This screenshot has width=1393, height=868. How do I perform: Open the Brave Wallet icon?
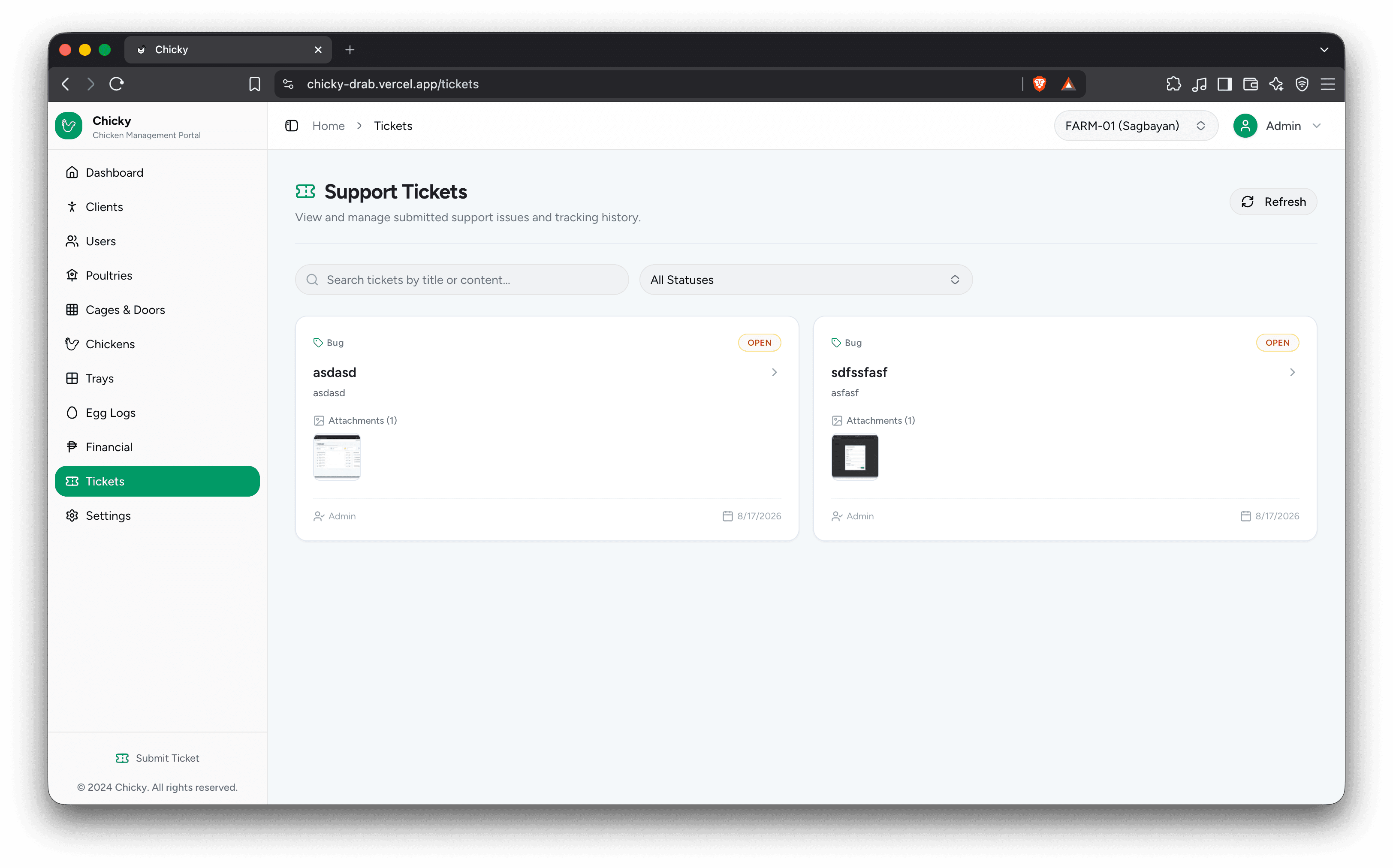pos(1250,84)
